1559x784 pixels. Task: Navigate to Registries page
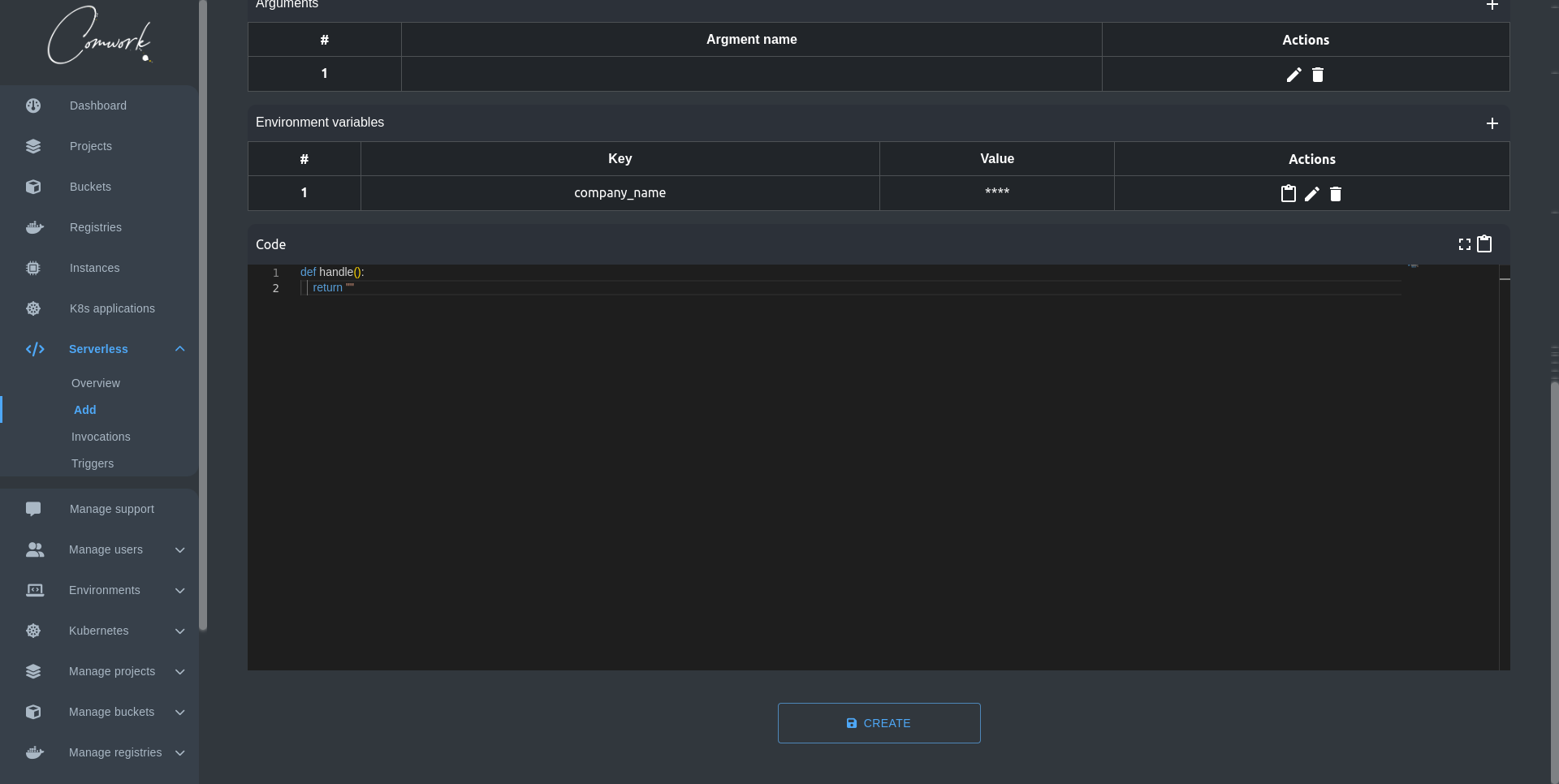click(96, 227)
